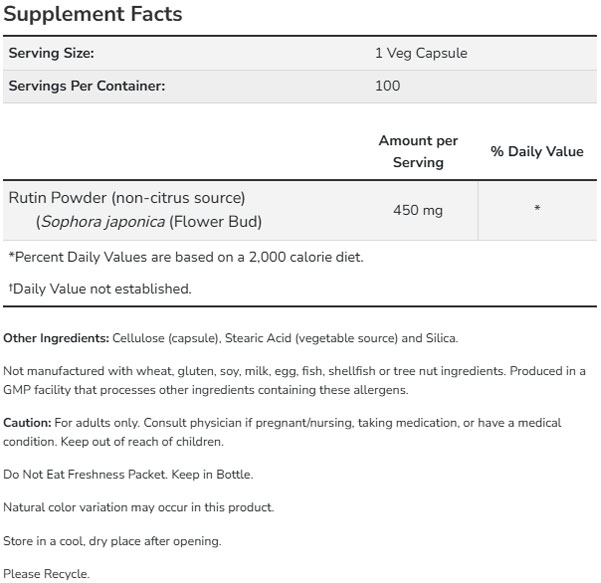Select the 100 servings value
Image resolution: width=601 pixels, height=583 pixels.
pos(387,86)
